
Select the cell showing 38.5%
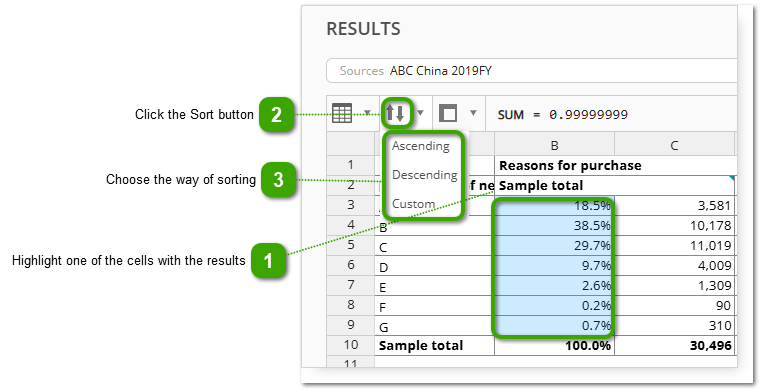pyautogui.click(x=554, y=225)
